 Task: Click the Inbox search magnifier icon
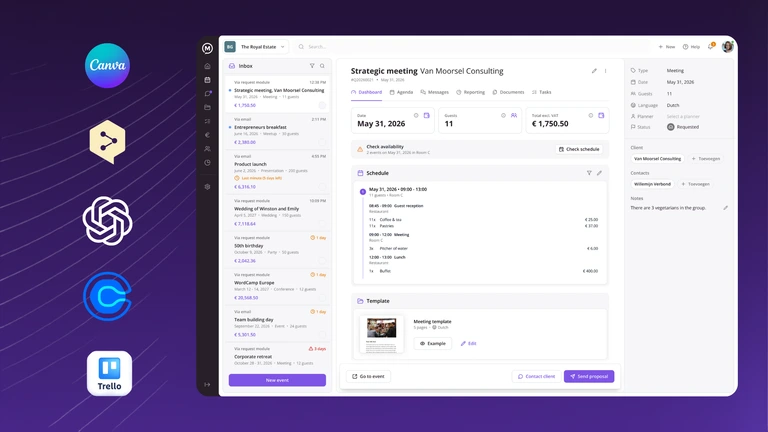tap(322, 66)
